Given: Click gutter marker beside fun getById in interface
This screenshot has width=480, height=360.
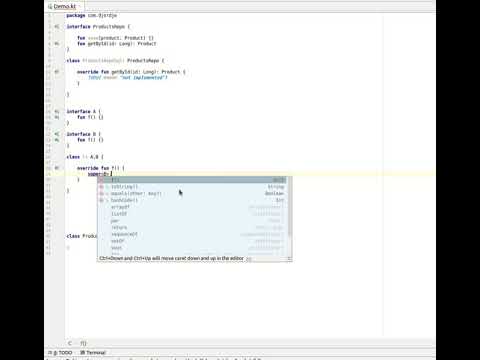Looking at the screenshot, I should click(x=57, y=44).
